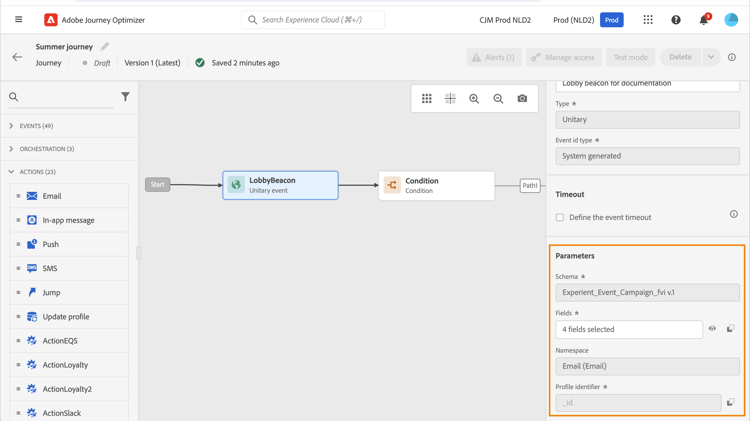Open the Event id type field
750x421 pixels.
[647, 156]
